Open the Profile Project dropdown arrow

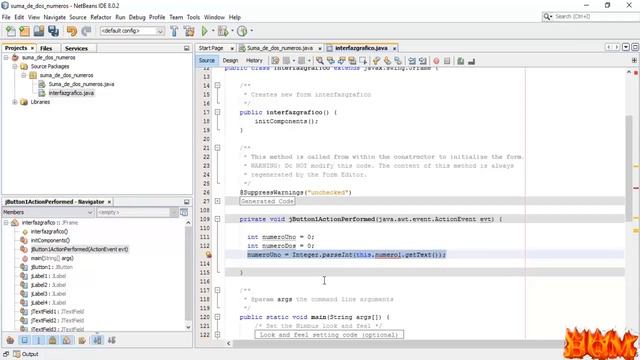tap(251, 31)
